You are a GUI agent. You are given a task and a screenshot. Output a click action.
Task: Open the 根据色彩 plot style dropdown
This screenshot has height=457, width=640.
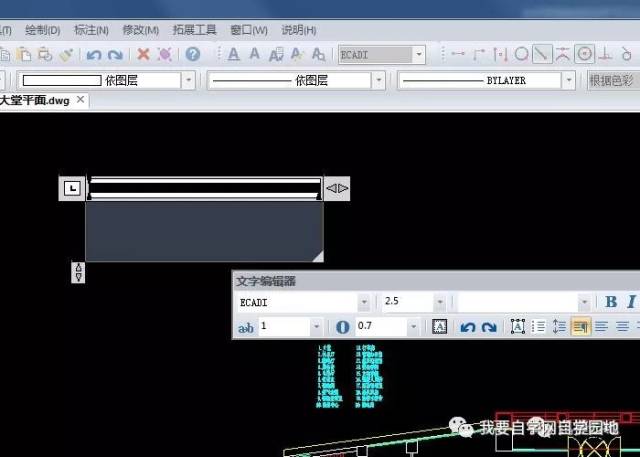coord(613,80)
